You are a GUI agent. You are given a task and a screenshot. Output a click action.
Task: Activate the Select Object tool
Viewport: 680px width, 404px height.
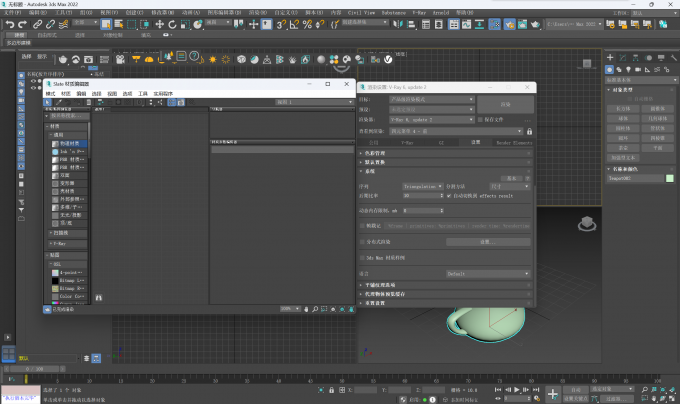point(106,24)
